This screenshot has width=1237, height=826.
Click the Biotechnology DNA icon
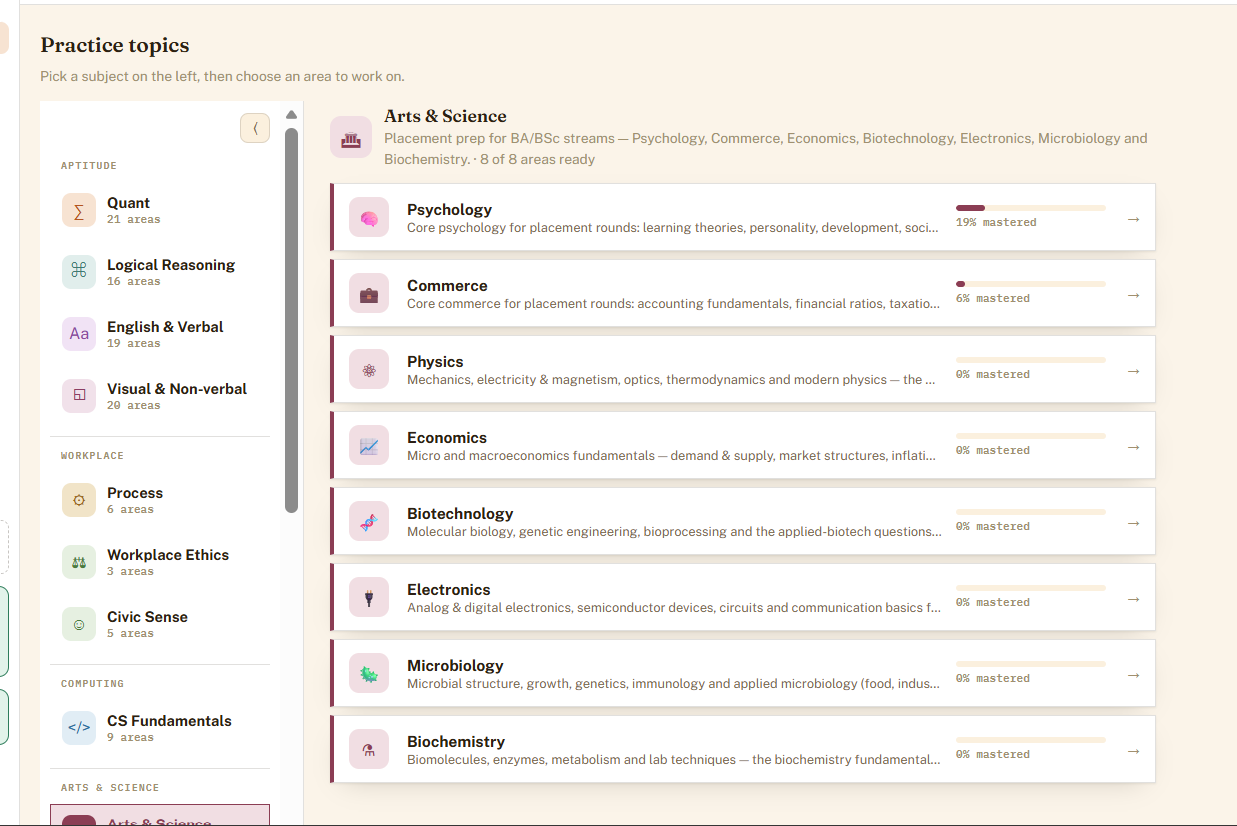[369, 522]
